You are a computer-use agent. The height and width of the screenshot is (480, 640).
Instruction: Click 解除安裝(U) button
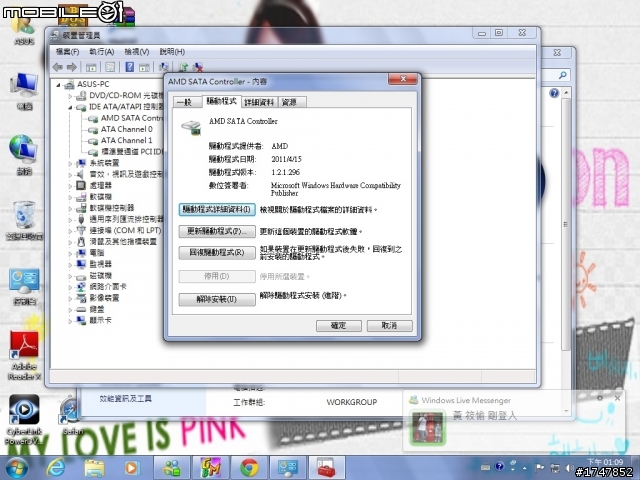point(217,299)
